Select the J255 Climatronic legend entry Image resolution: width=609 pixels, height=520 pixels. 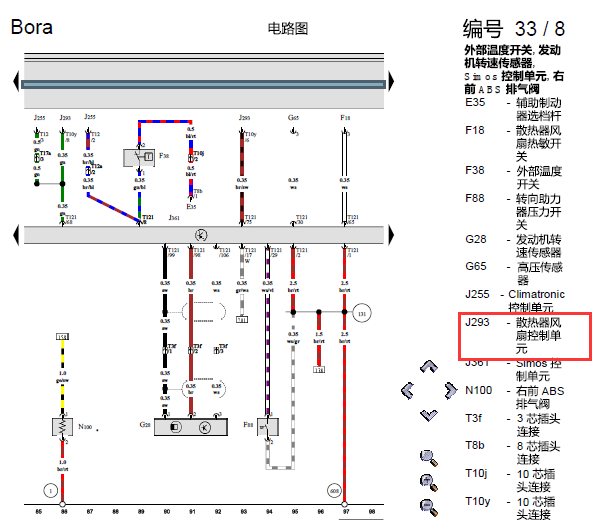(515, 301)
